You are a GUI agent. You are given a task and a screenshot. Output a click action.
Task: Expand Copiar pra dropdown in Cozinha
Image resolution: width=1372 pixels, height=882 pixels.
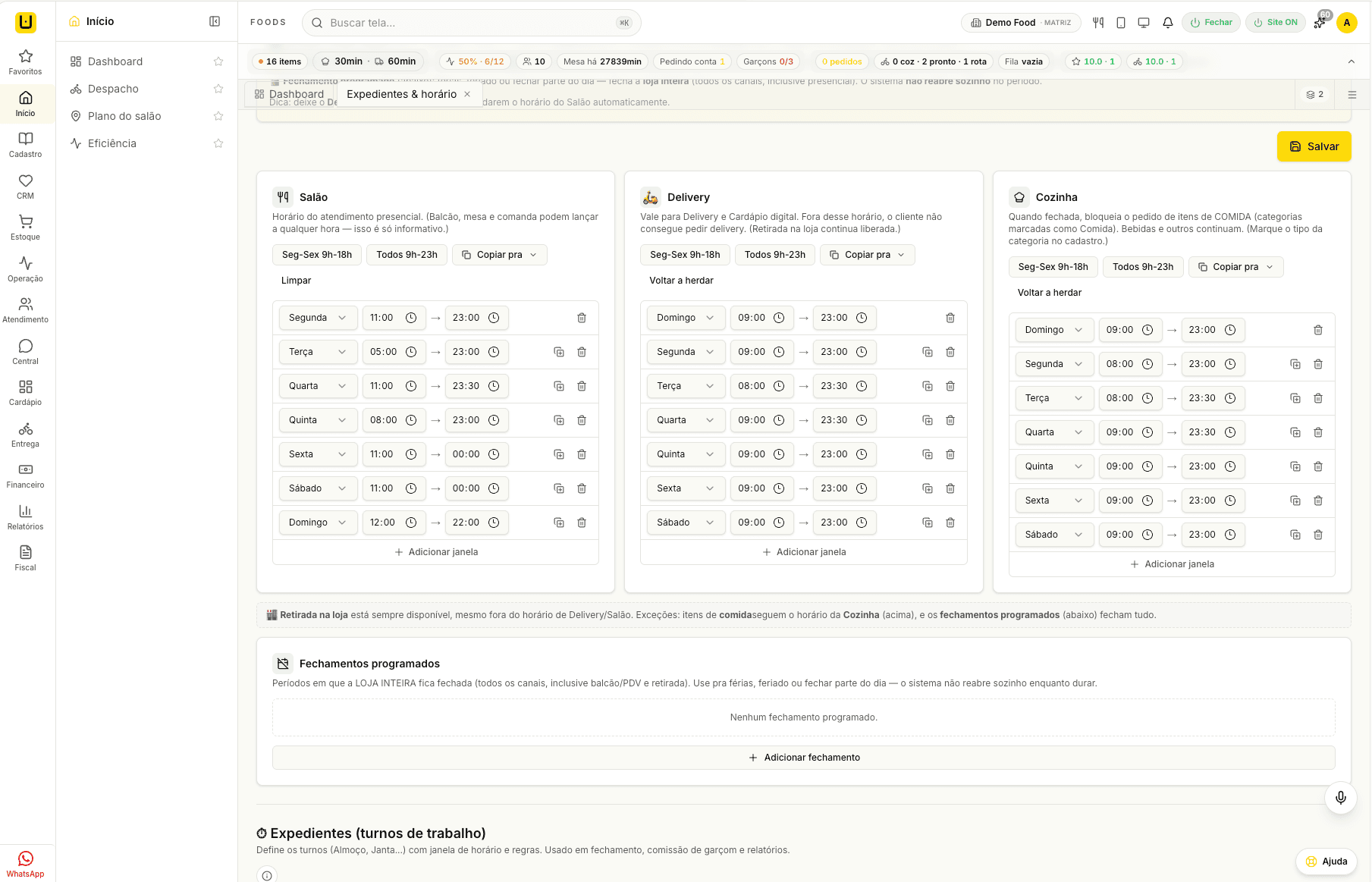pyautogui.click(x=1235, y=267)
